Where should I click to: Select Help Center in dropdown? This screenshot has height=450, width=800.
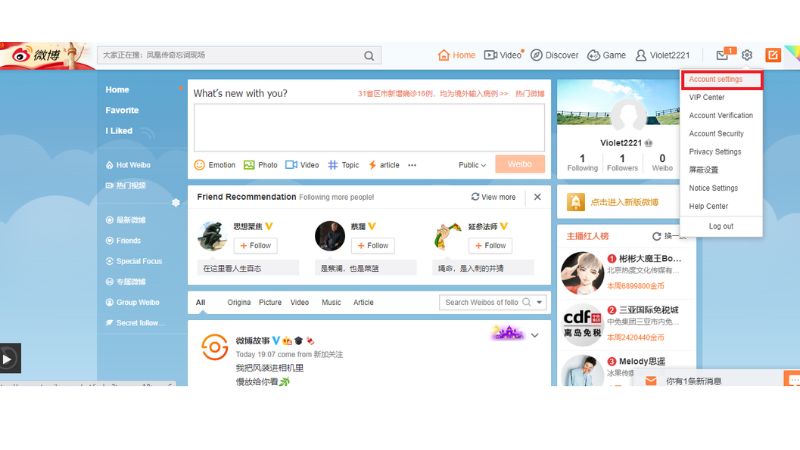pyautogui.click(x=708, y=207)
